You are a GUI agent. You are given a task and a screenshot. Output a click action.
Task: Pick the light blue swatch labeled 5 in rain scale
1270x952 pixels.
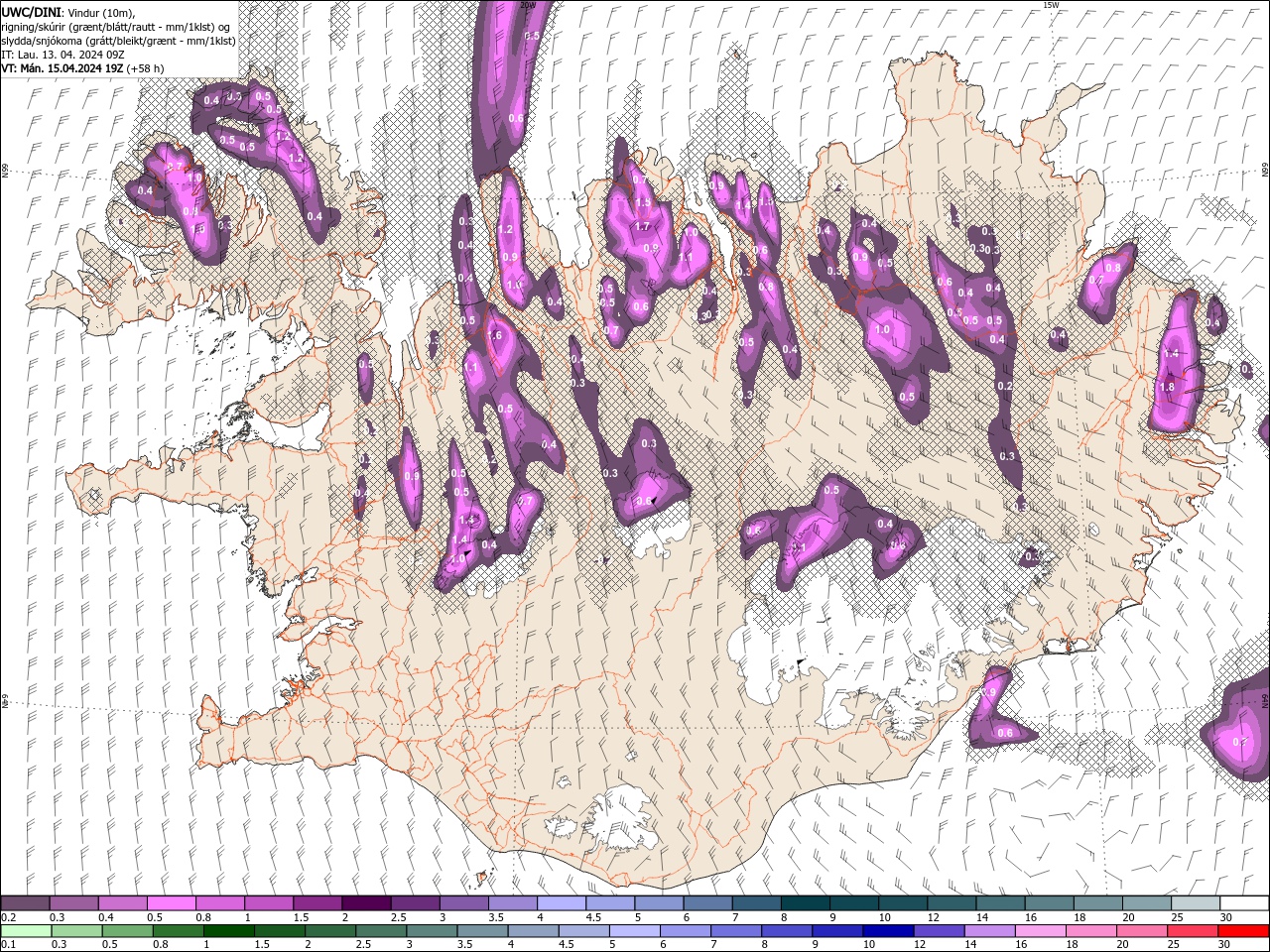coord(634,930)
